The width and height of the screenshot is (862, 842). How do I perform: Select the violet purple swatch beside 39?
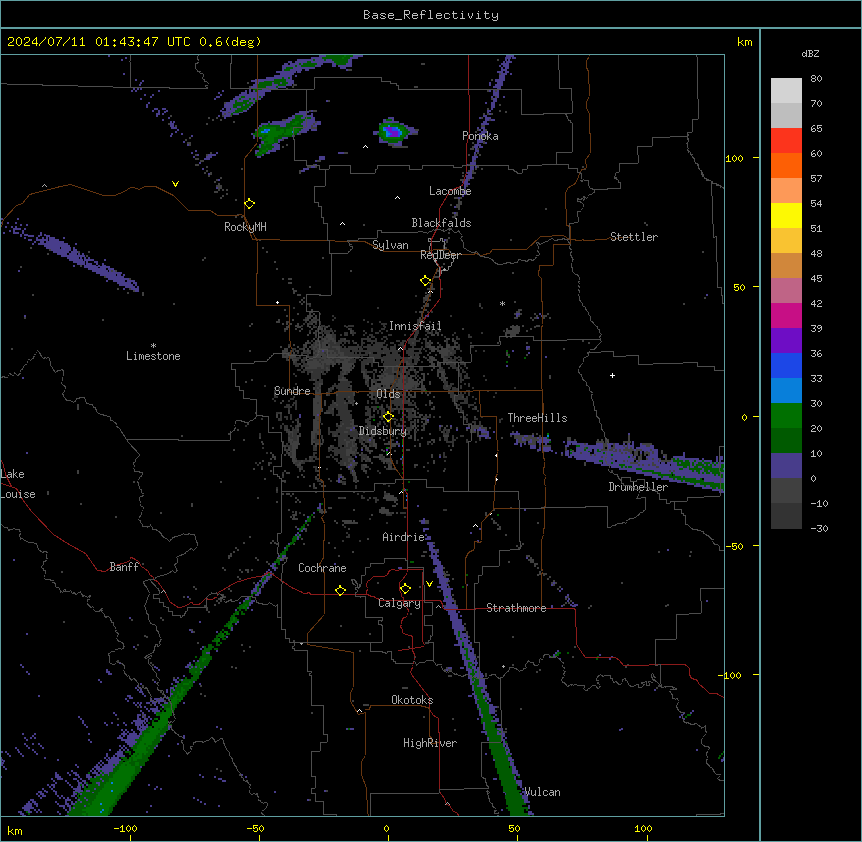(786, 341)
